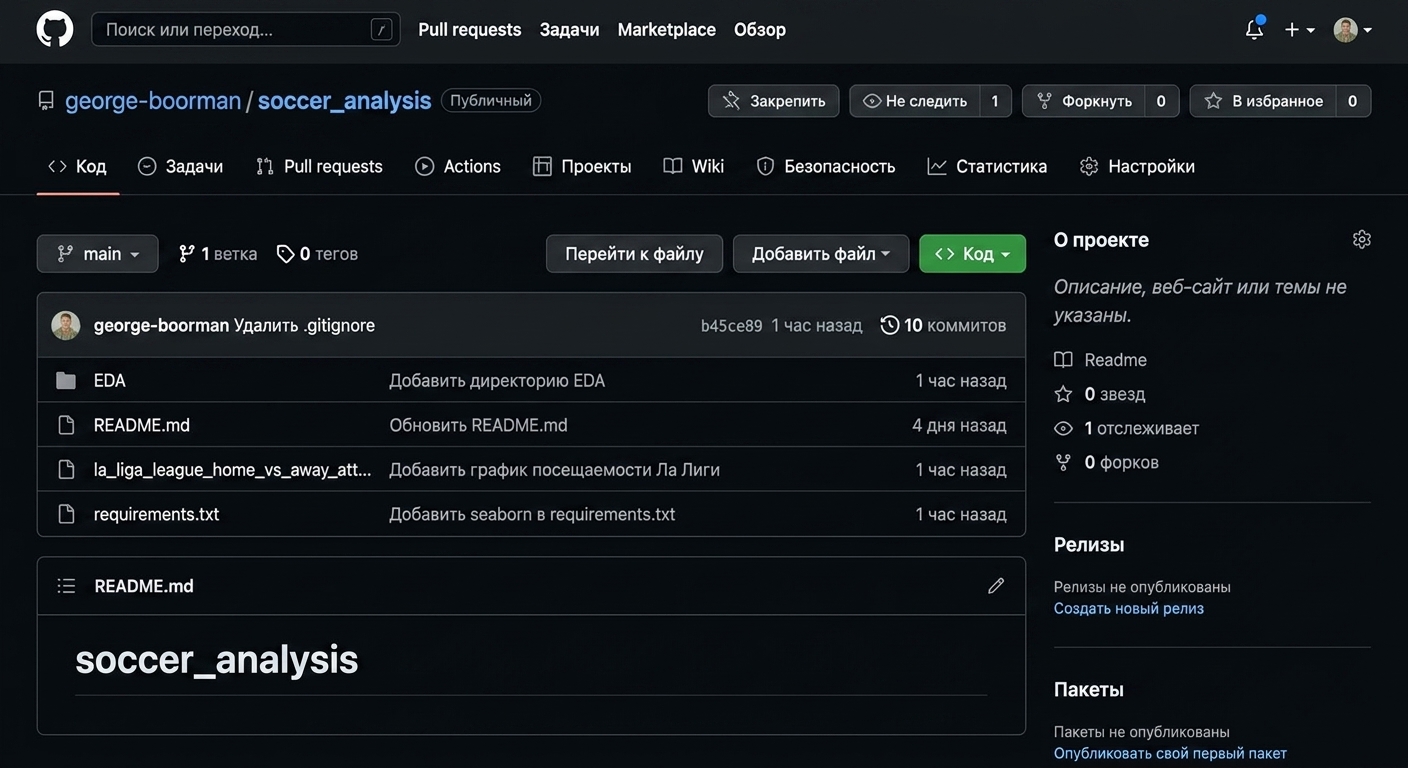Fork the repository with Форкнуть
This screenshot has height=768, width=1408.
point(1084,101)
